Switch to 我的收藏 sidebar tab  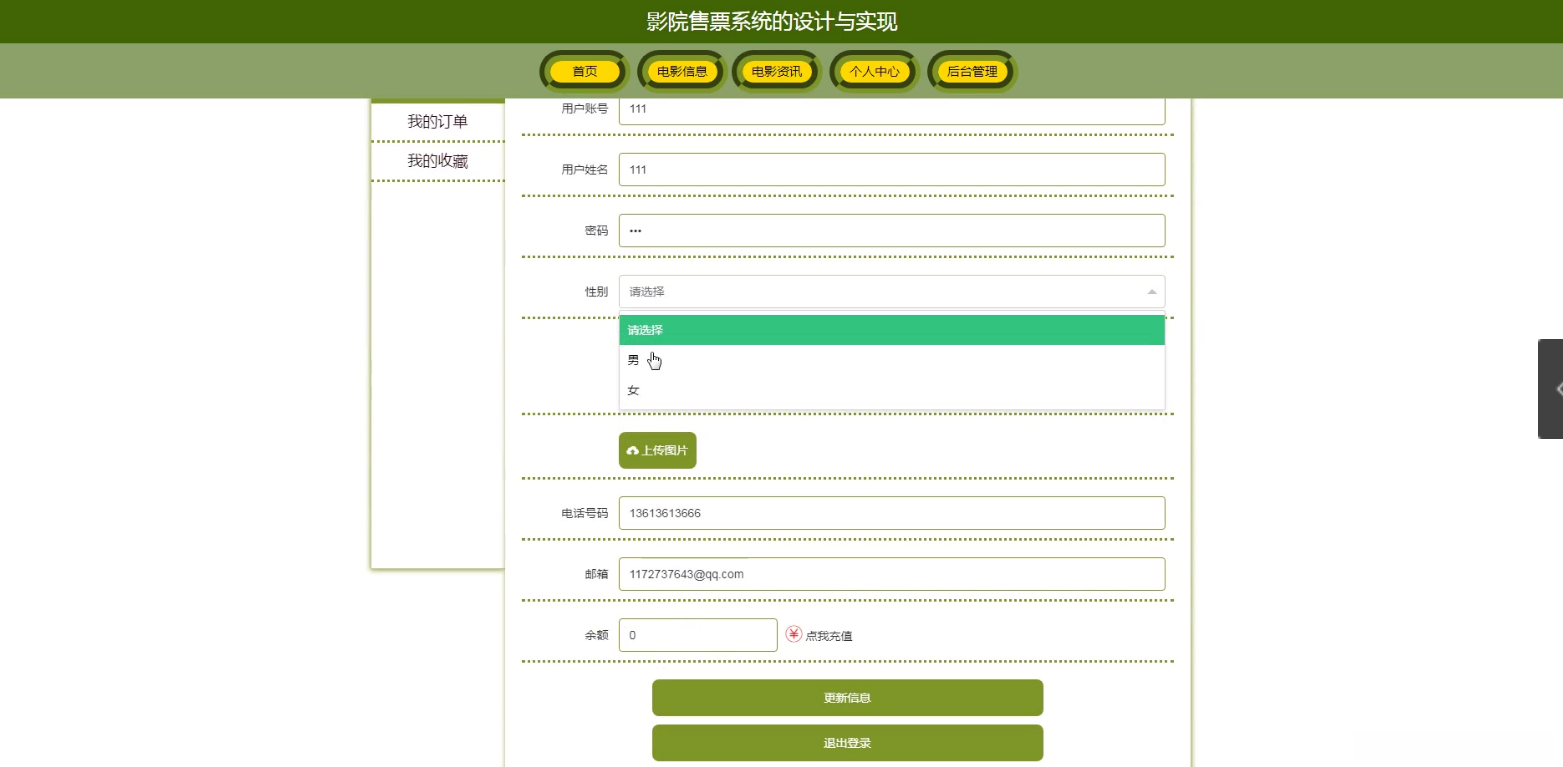click(438, 161)
